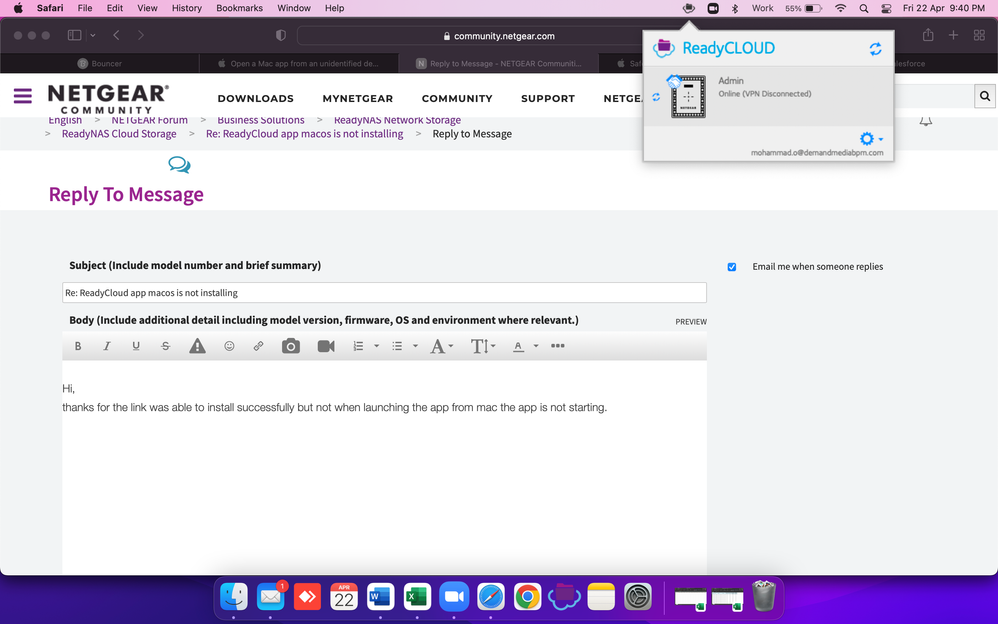The width and height of the screenshot is (998, 624).
Task: Open the ReadyCLOUD settings gear
Action: click(x=867, y=138)
